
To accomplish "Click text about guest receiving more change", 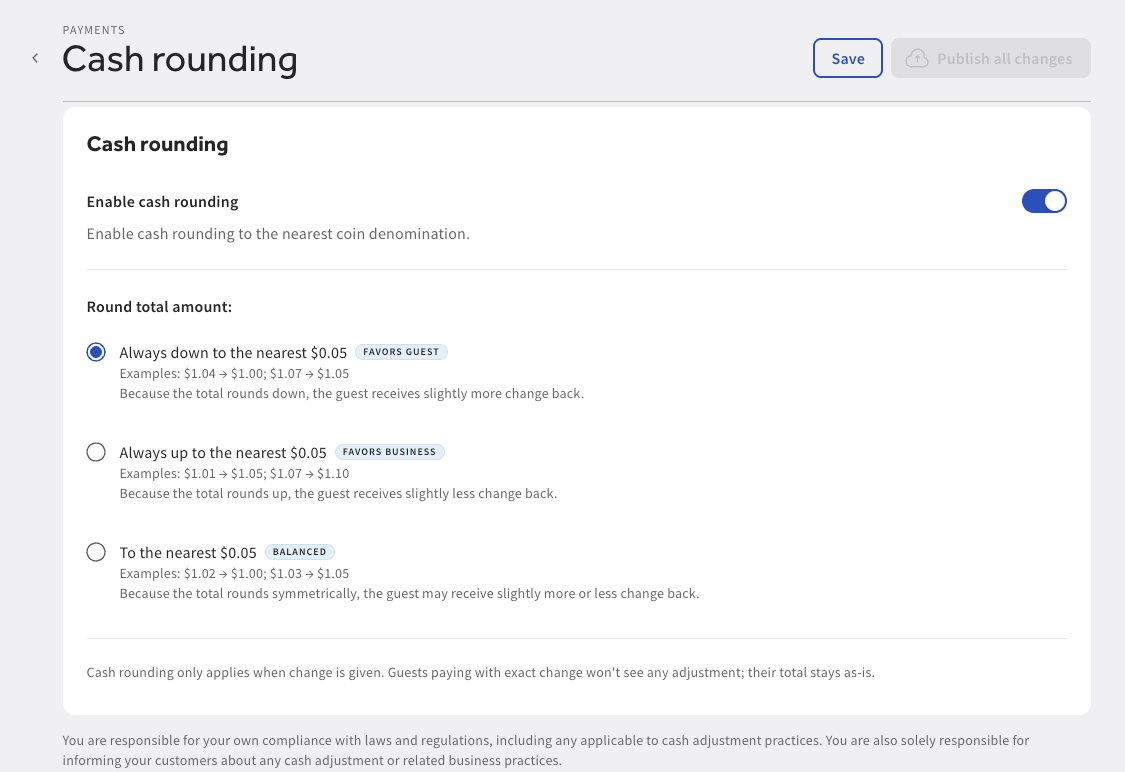I will [x=352, y=394].
